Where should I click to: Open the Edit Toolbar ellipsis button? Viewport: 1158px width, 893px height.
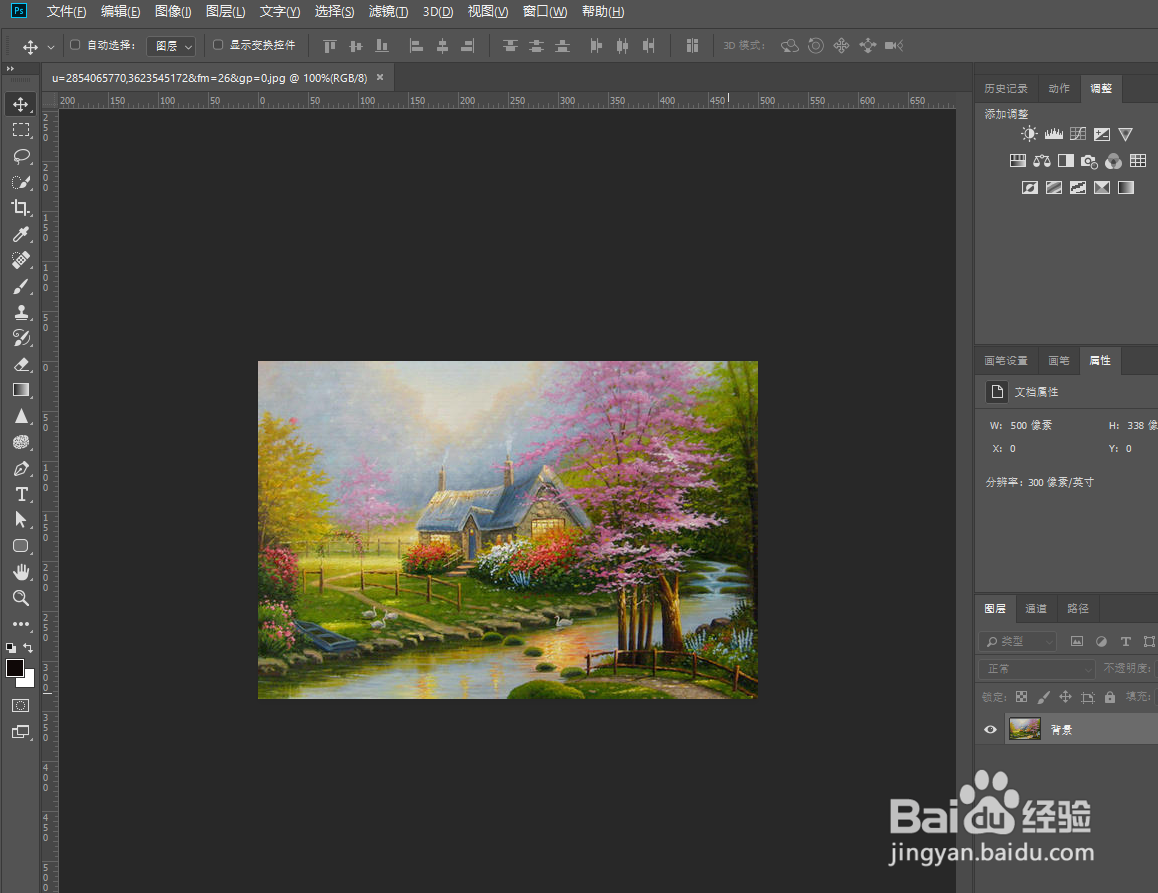(x=21, y=624)
